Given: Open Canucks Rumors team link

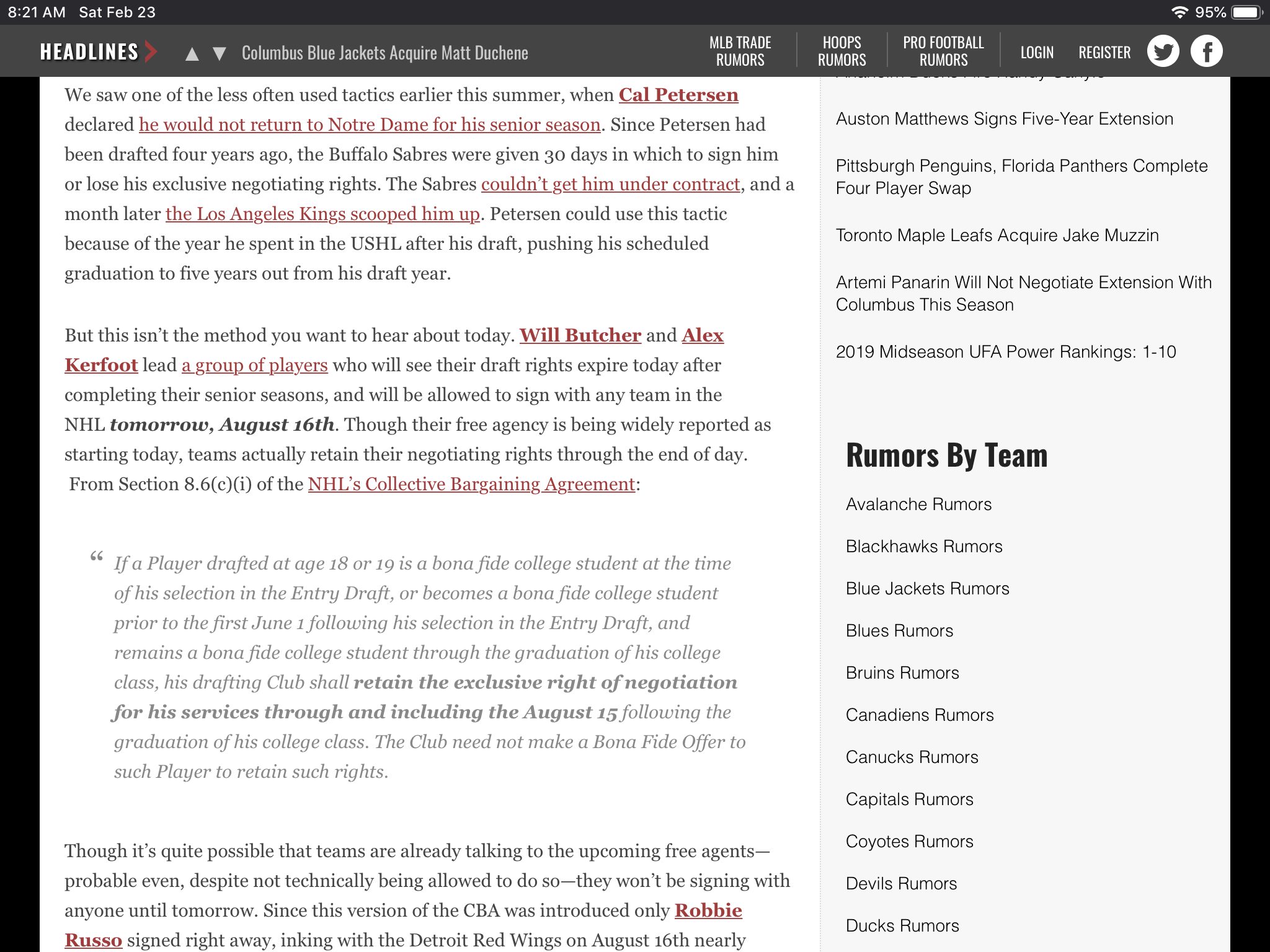Looking at the screenshot, I should coord(912,757).
